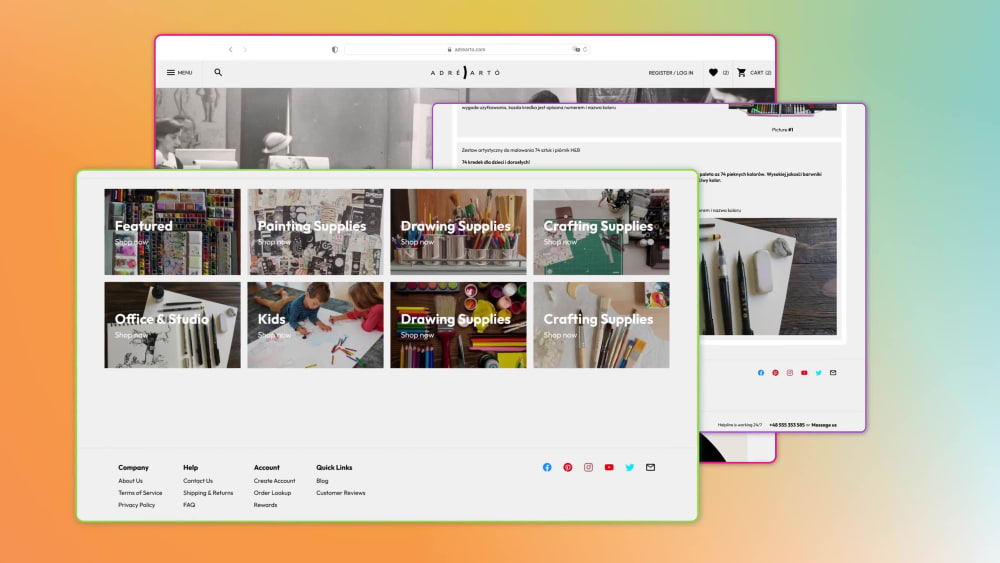Click 'Shop now' under Kids
This screenshot has width=1000, height=563.
274,335
